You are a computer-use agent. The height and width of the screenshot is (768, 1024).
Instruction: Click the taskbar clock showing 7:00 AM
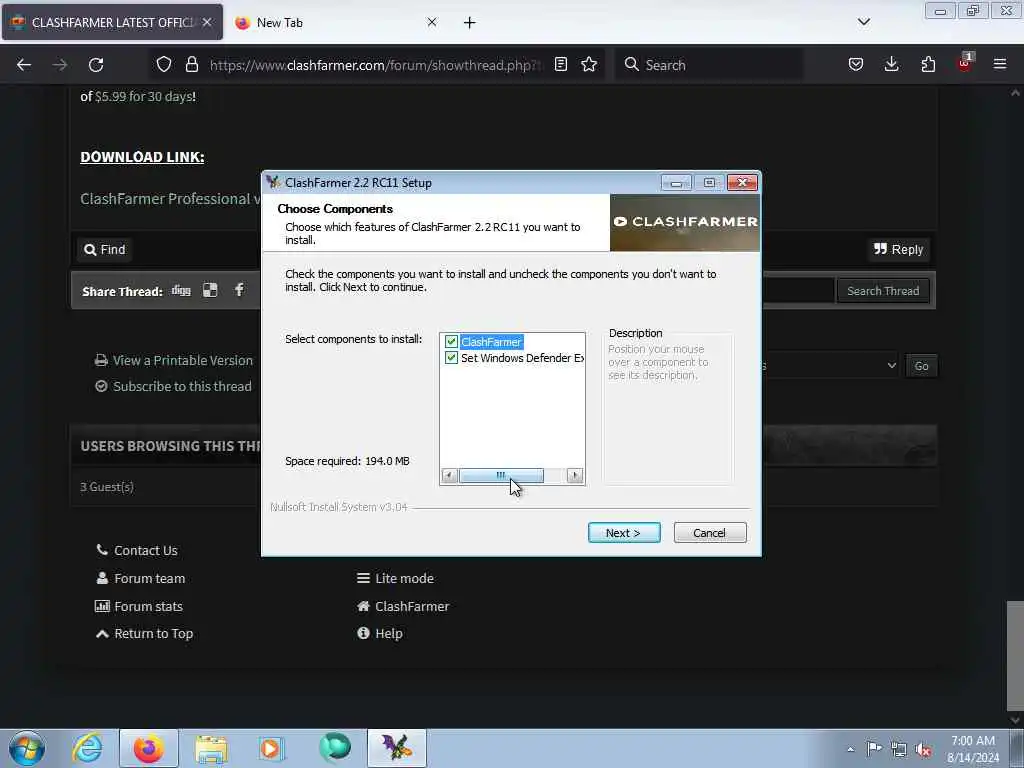coord(973,749)
